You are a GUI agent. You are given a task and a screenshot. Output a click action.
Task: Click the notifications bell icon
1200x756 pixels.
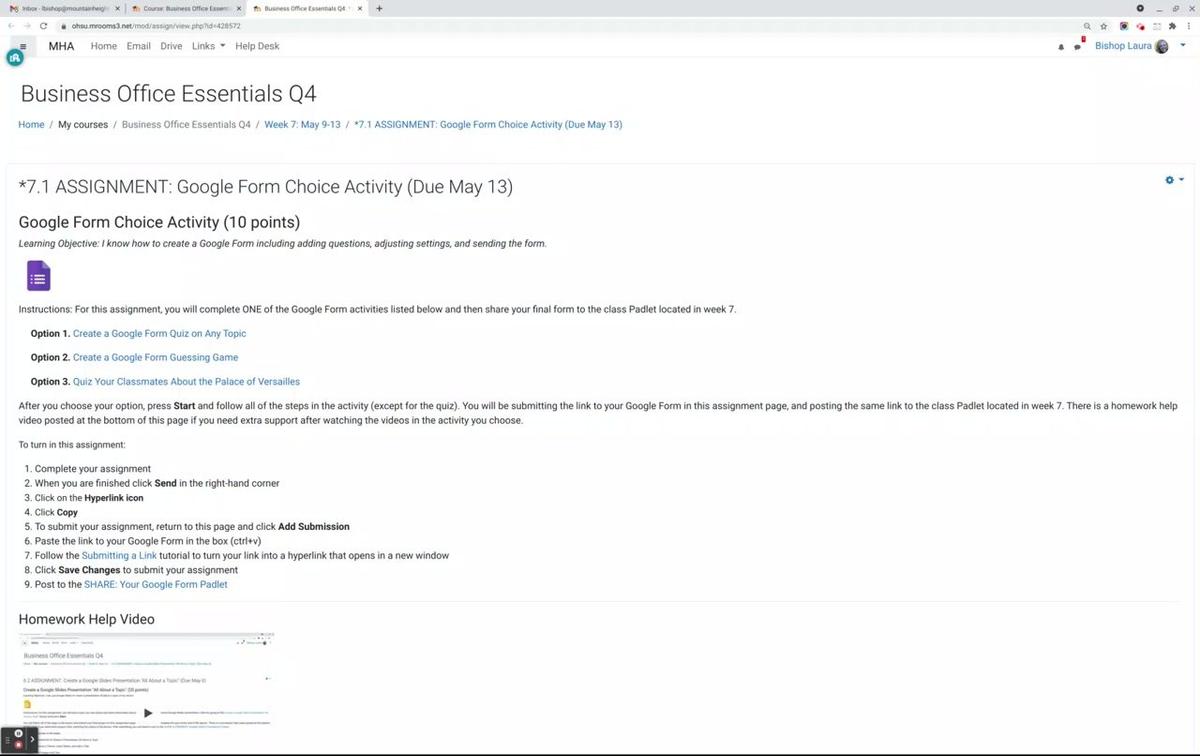(x=1061, y=47)
